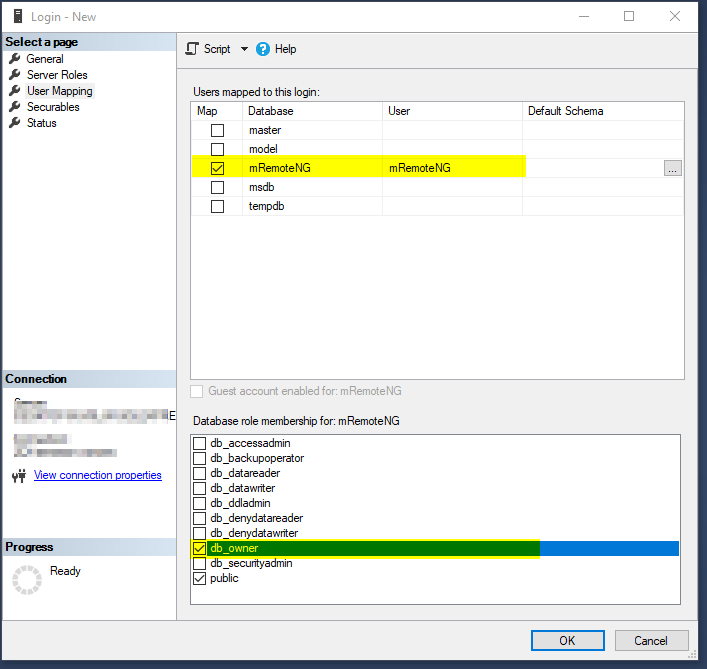Image resolution: width=707 pixels, height=669 pixels.
Task: Tick the db_denydatawriter role checkbox
Action: (199, 533)
